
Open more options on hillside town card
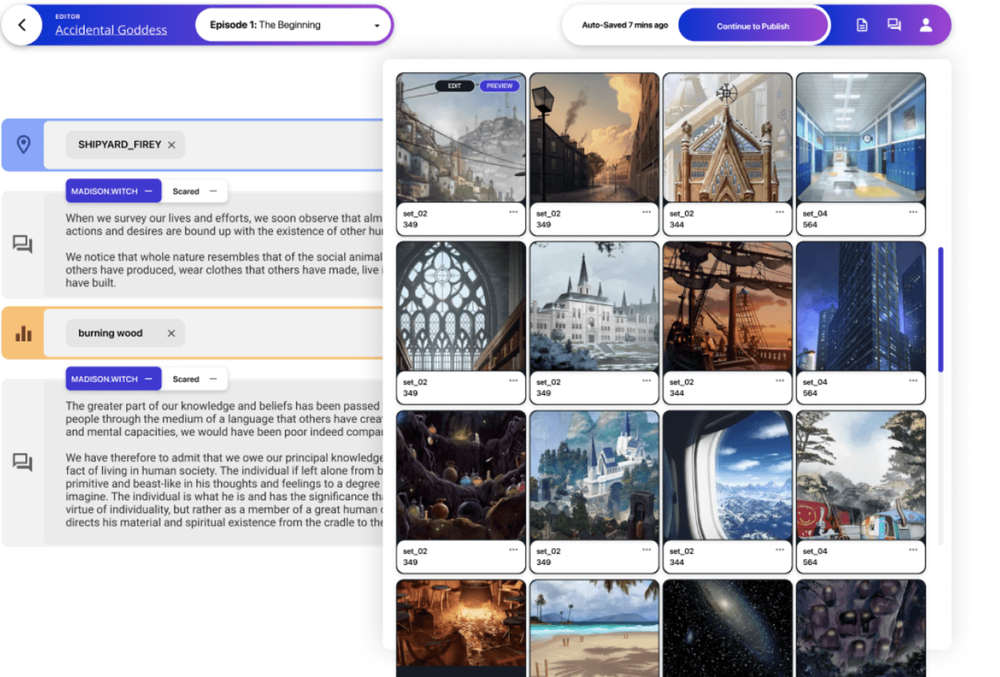coord(513,212)
